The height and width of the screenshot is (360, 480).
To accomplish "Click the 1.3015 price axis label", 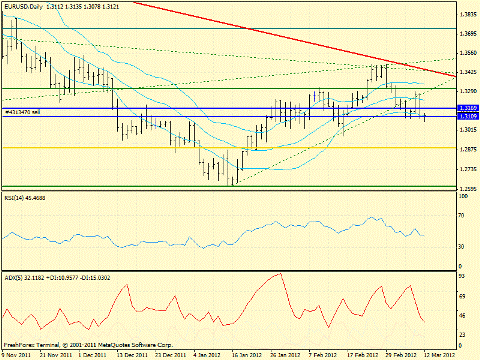I will (468, 130).
